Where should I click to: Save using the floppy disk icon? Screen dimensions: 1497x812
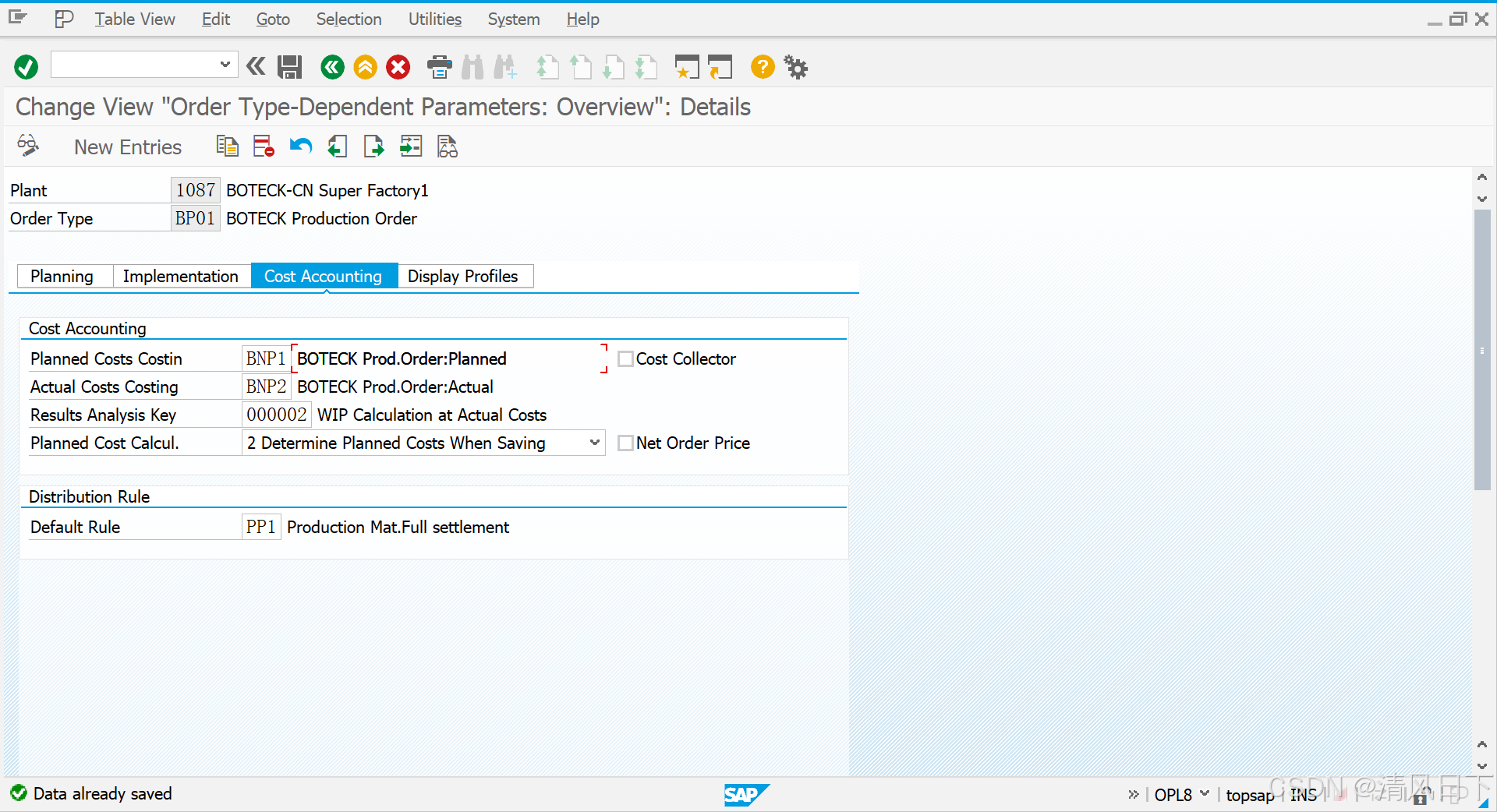[x=290, y=67]
